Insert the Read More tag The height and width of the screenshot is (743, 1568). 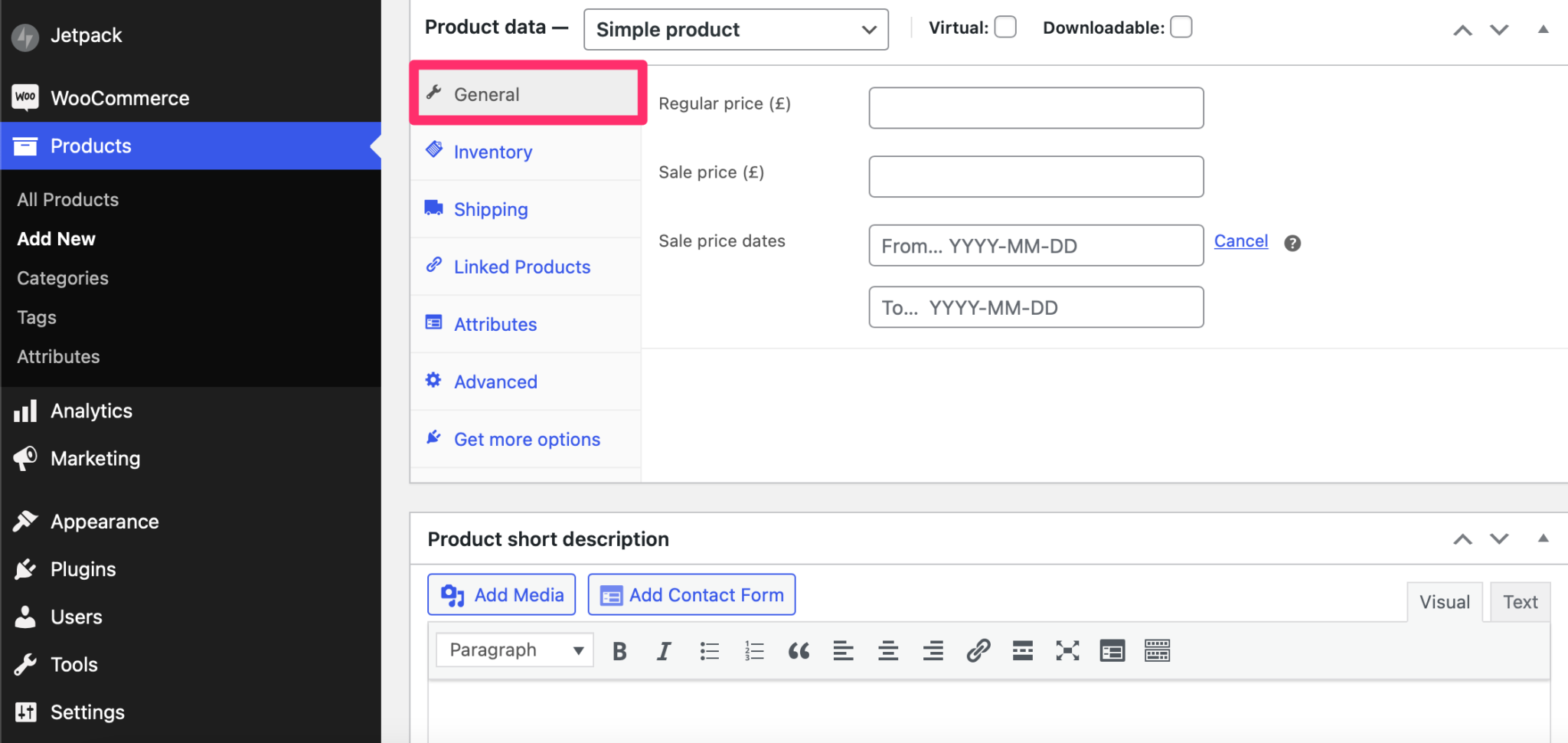point(1022,650)
